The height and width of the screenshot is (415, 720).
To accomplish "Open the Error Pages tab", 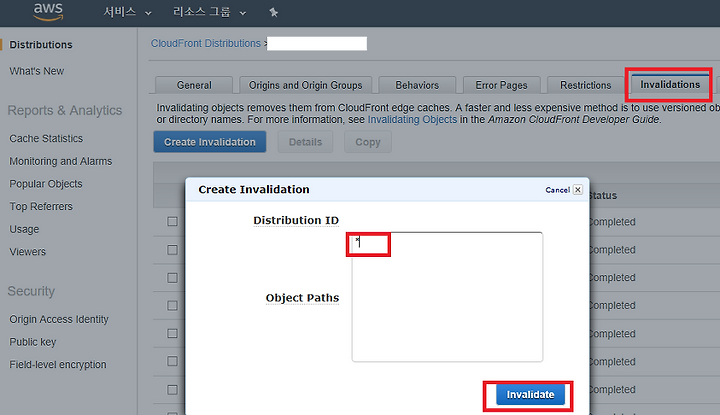I will point(501,85).
